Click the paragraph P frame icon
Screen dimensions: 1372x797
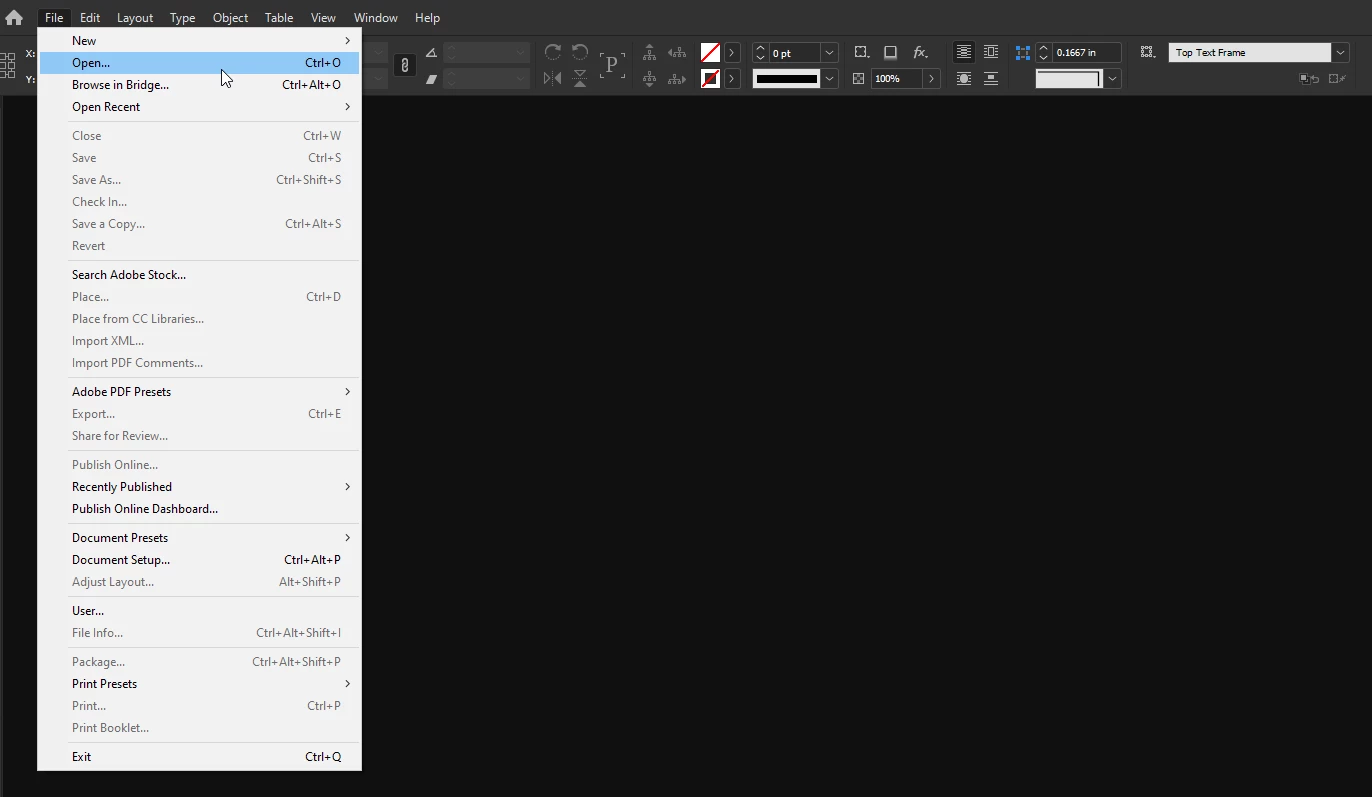point(611,65)
